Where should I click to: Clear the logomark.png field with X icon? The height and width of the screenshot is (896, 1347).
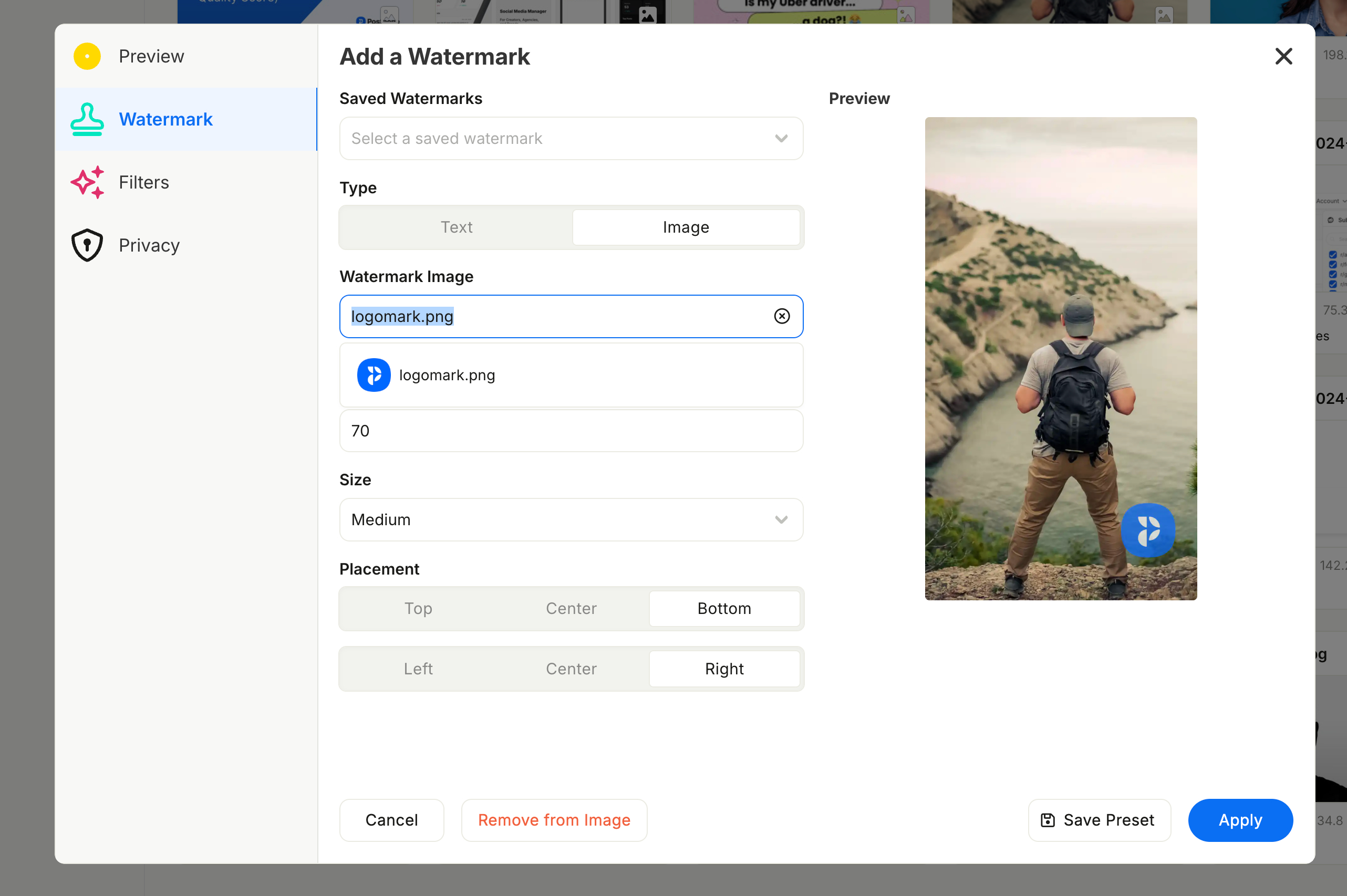pos(781,316)
